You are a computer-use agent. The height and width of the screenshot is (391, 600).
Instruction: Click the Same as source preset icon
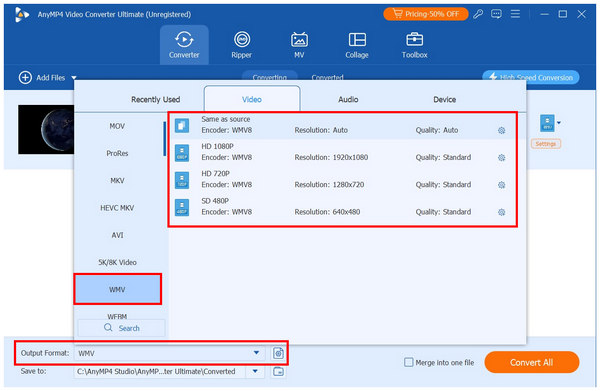pos(182,125)
